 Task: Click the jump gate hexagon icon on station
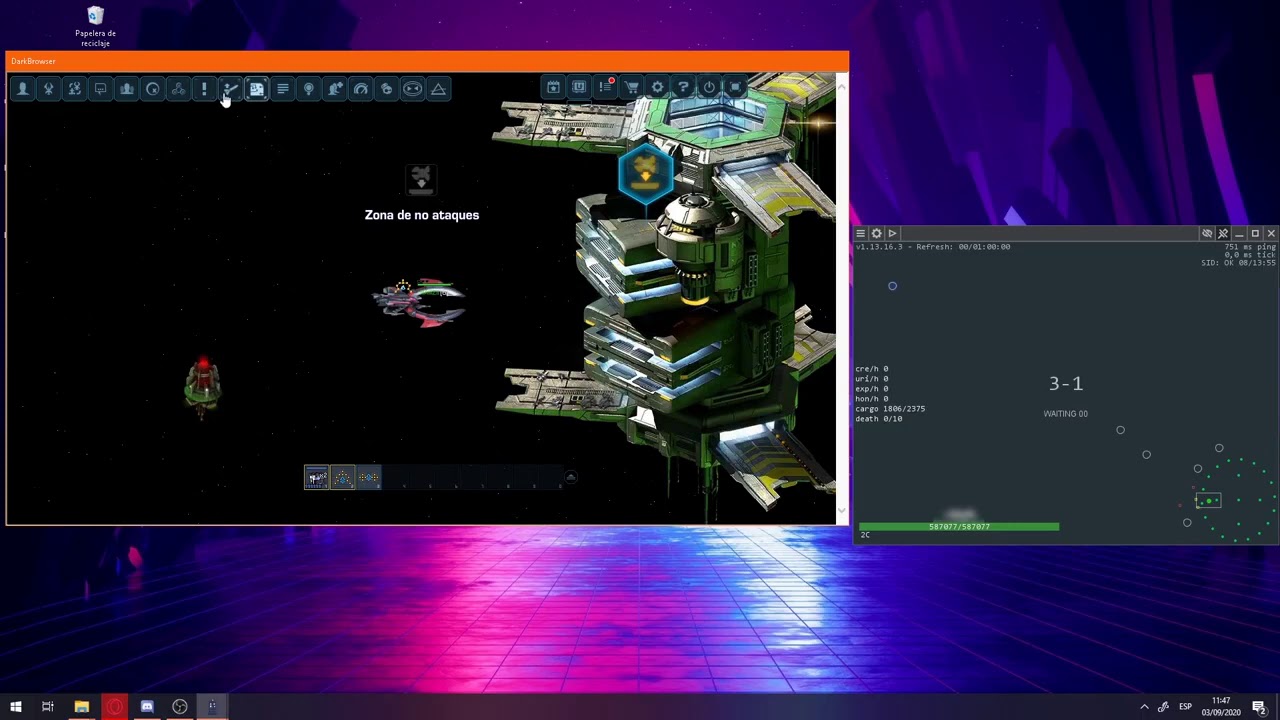click(x=646, y=173)
